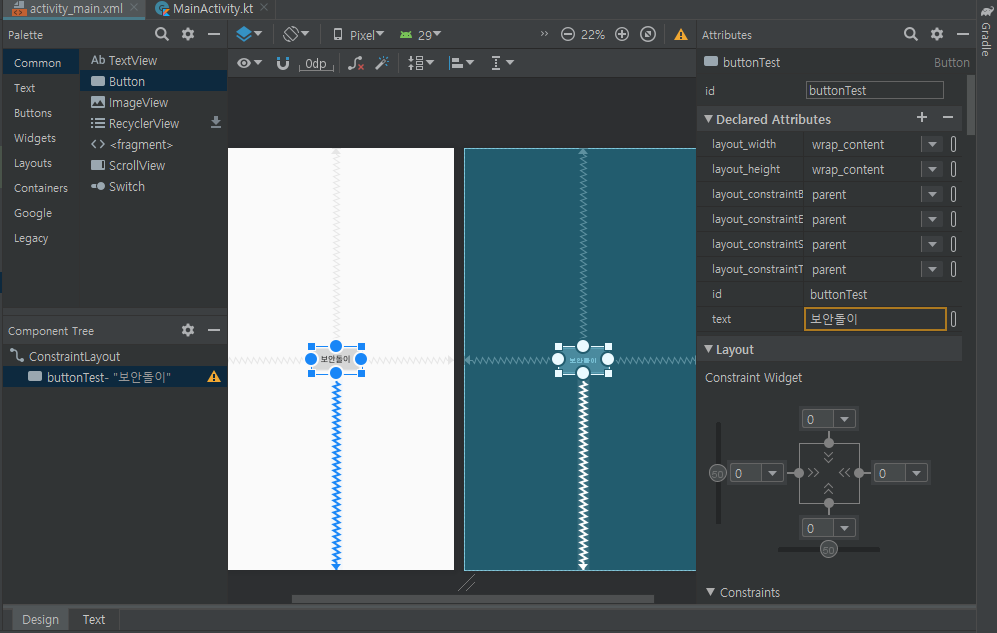The image size is (997, 633).
Task: Download RecyclerView dependency
Action: coord(216,123)
